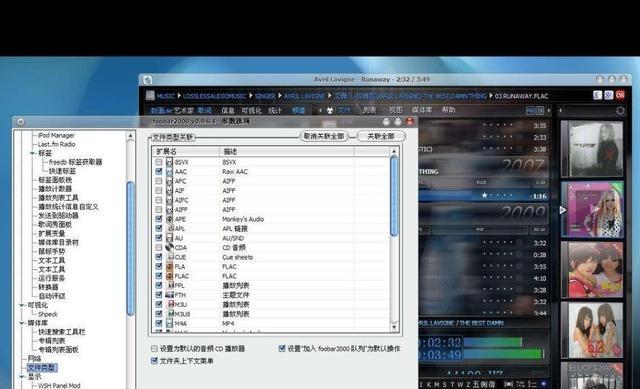Click the upper green progress bar near 0:02:32
Viewport: 640px width, 389px height.
[492, 342]
